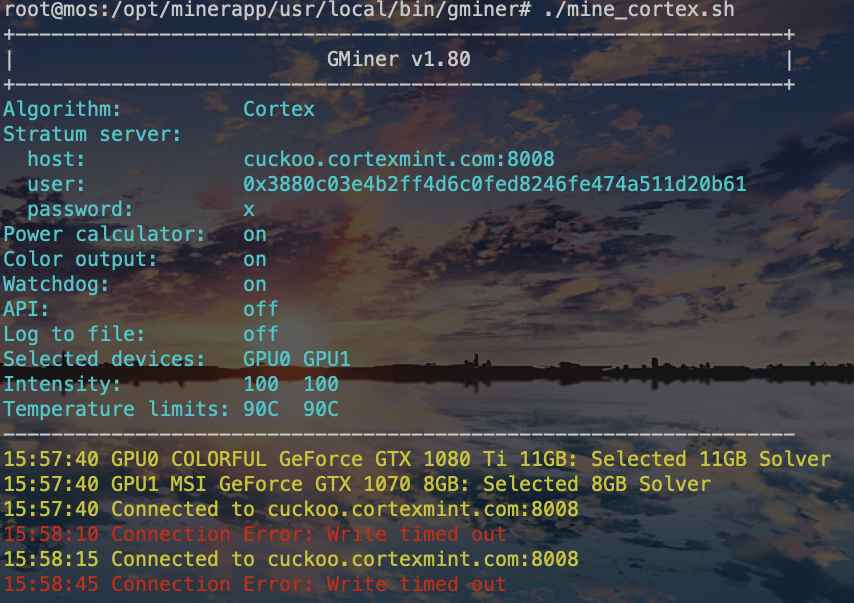Click the Power calculator on value

tap(255, 235)
